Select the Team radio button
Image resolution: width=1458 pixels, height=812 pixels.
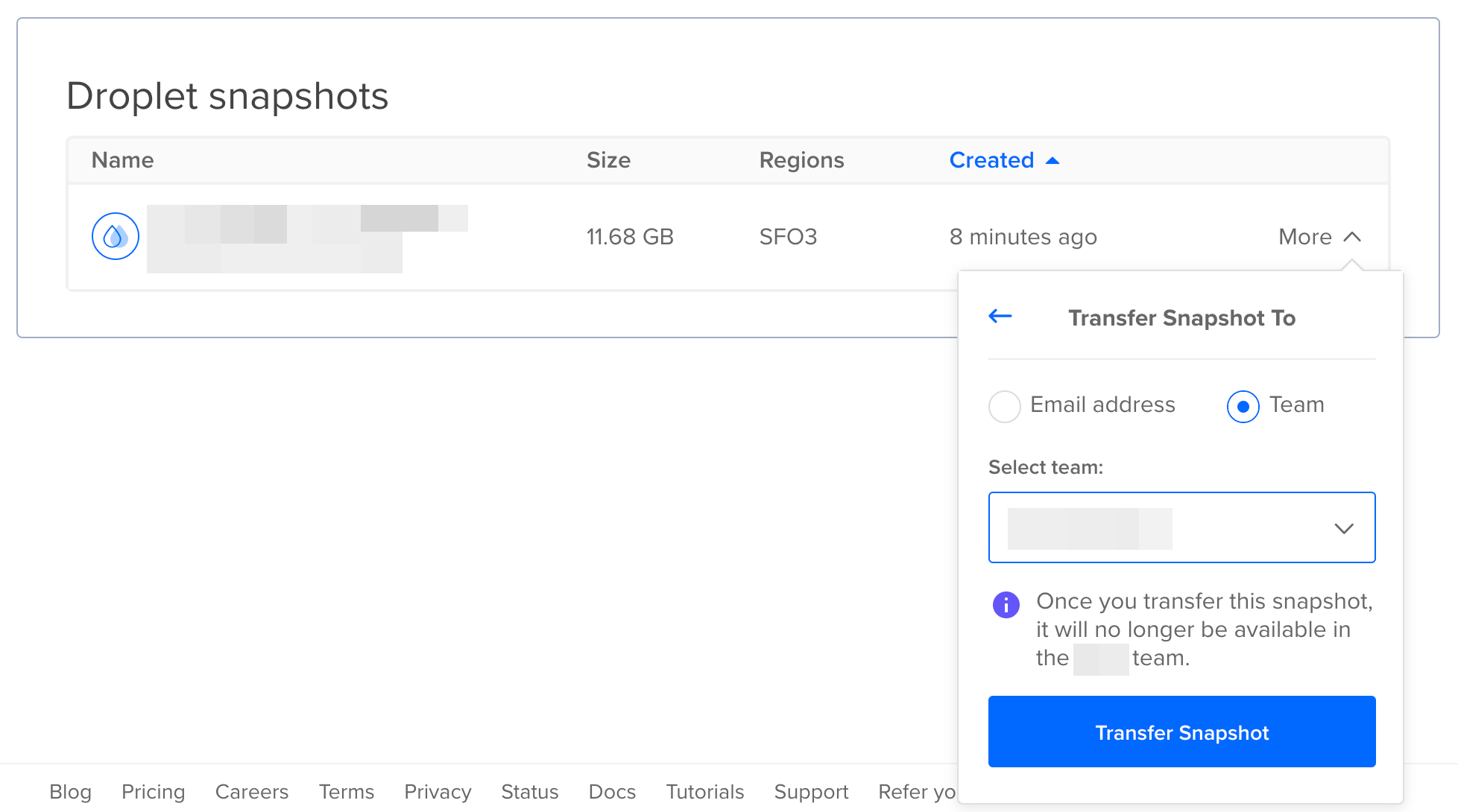[1242, 407]
